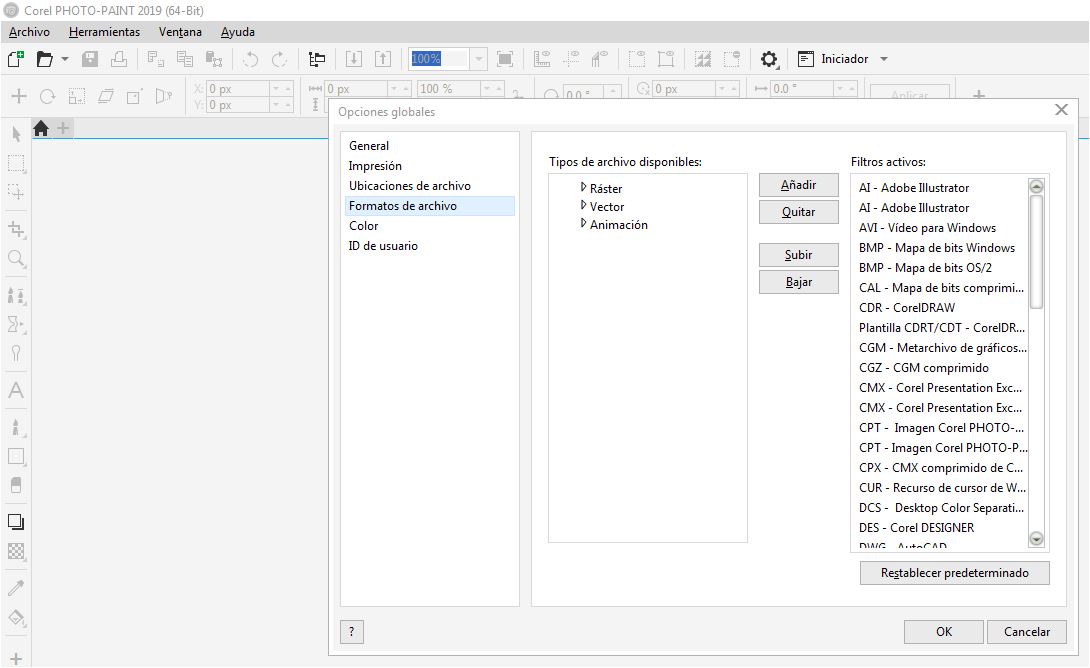This screenshot has width=1090, height=668.
Task: Select the Clone tool
Action: point(16,296)
